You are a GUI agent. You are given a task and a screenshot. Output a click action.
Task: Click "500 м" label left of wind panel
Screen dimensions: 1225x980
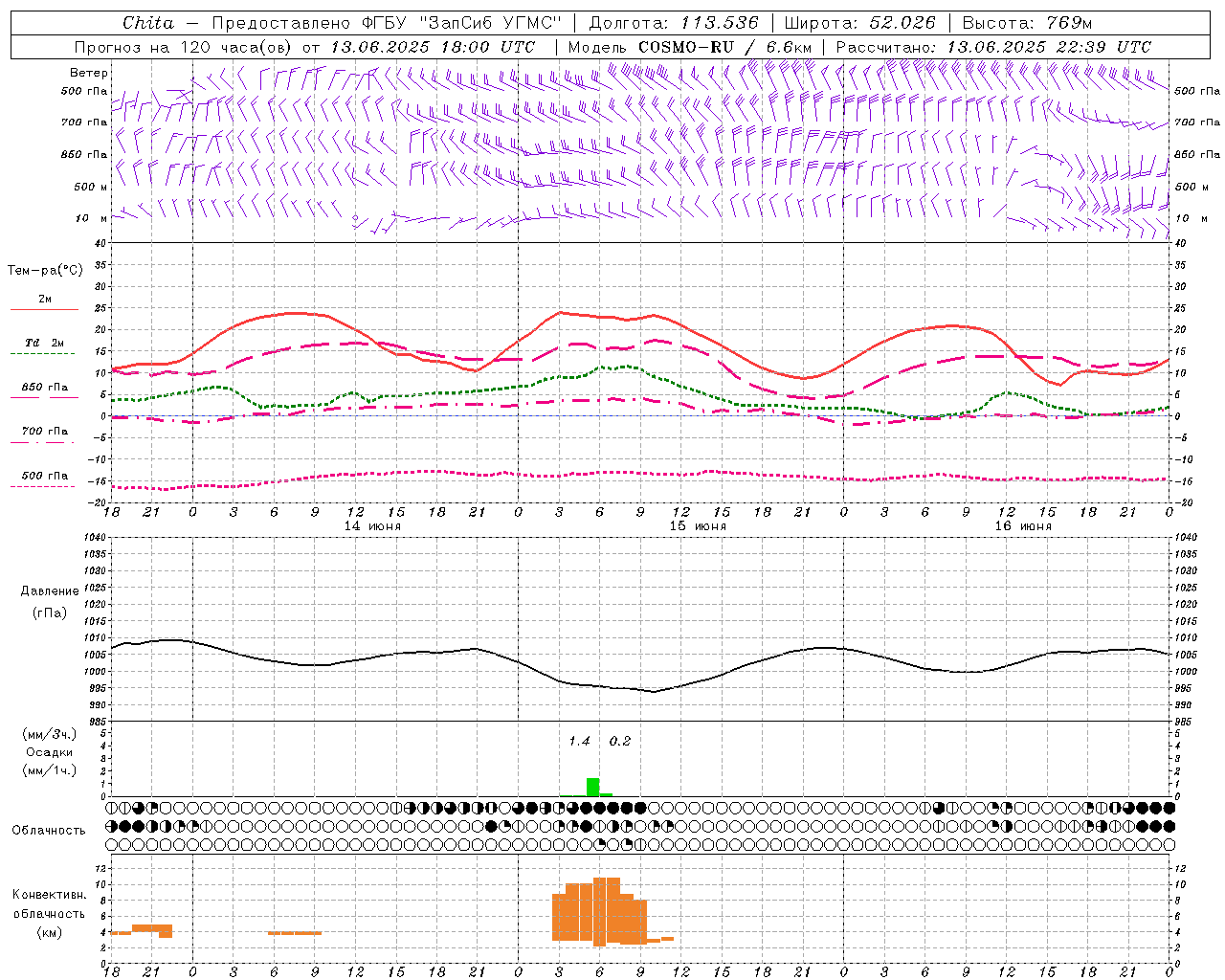(x=91, y=187)
